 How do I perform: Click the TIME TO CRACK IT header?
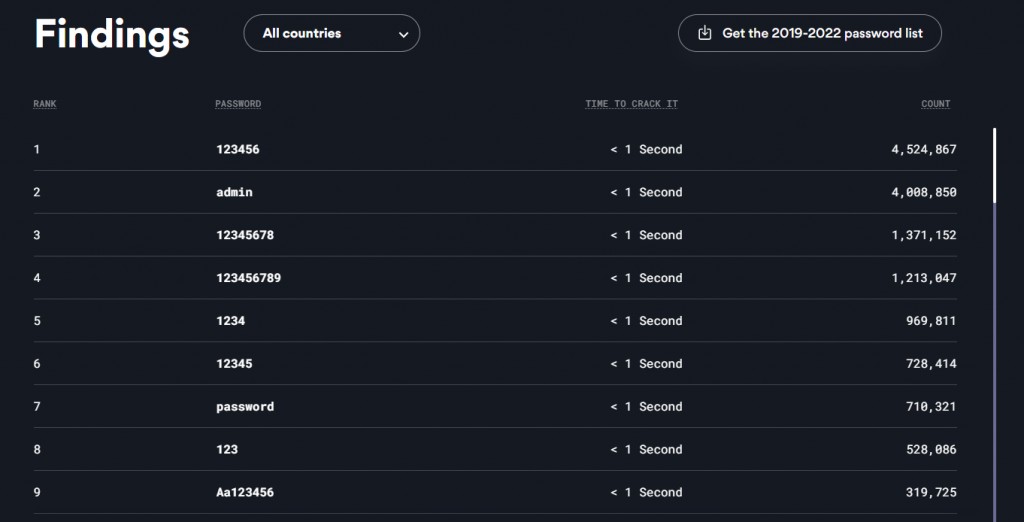(x=631, y=104)
